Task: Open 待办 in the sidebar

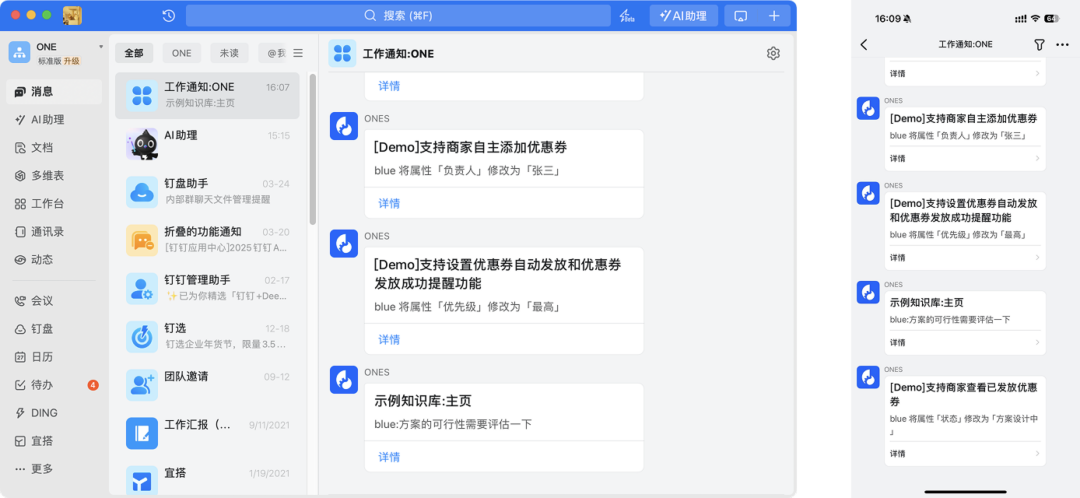Action: coord(54,385)
